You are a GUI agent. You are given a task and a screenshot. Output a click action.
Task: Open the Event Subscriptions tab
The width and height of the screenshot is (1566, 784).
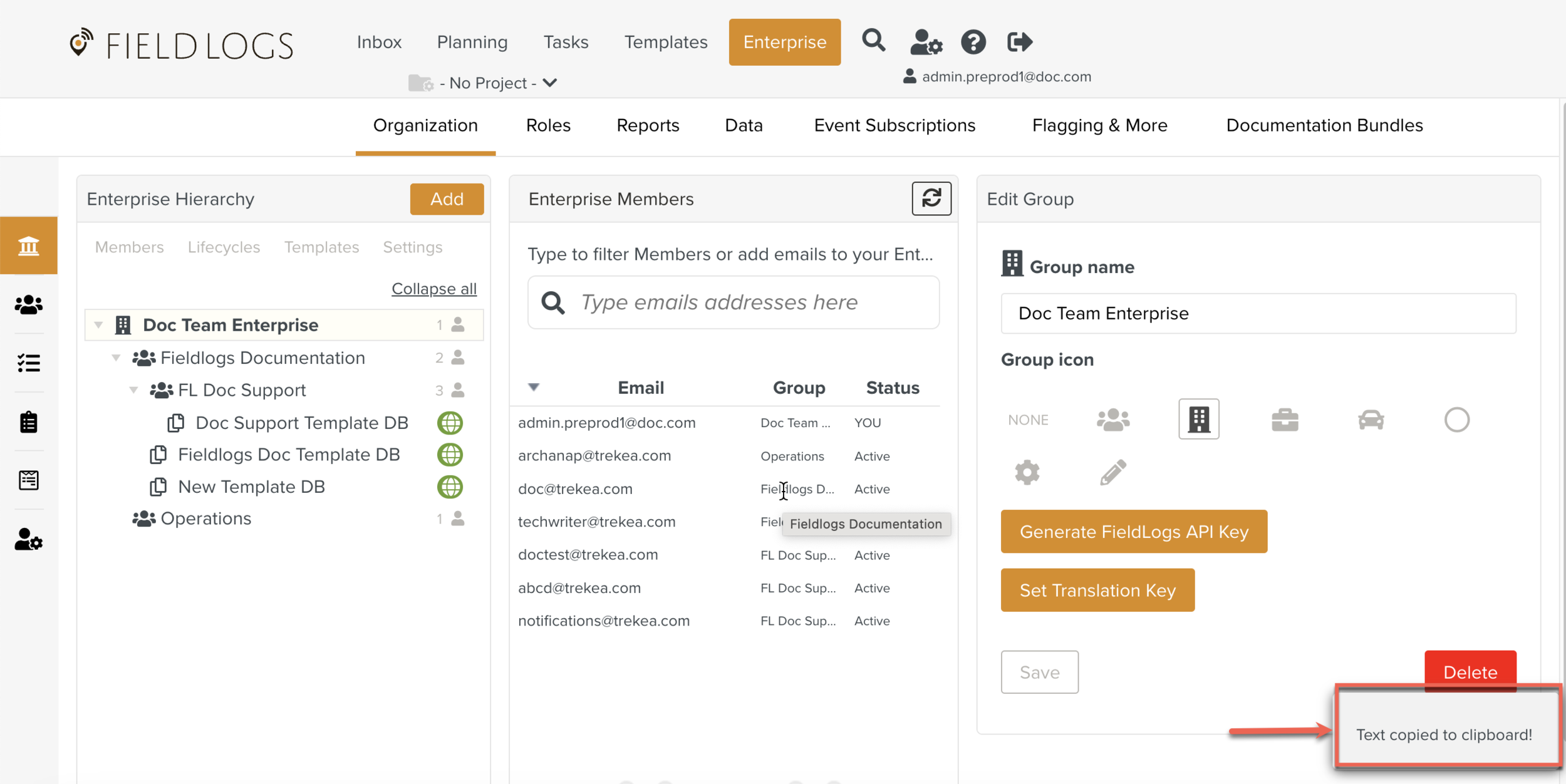[x=894, y=126]
